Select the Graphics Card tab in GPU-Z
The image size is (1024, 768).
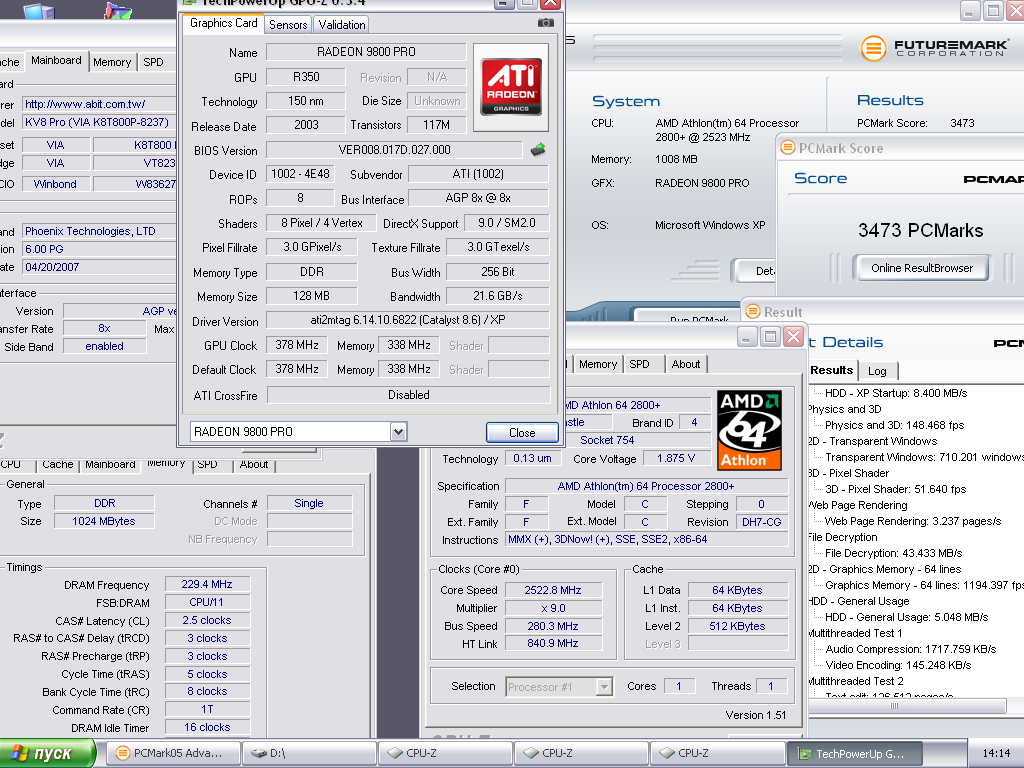click(223, 23)
